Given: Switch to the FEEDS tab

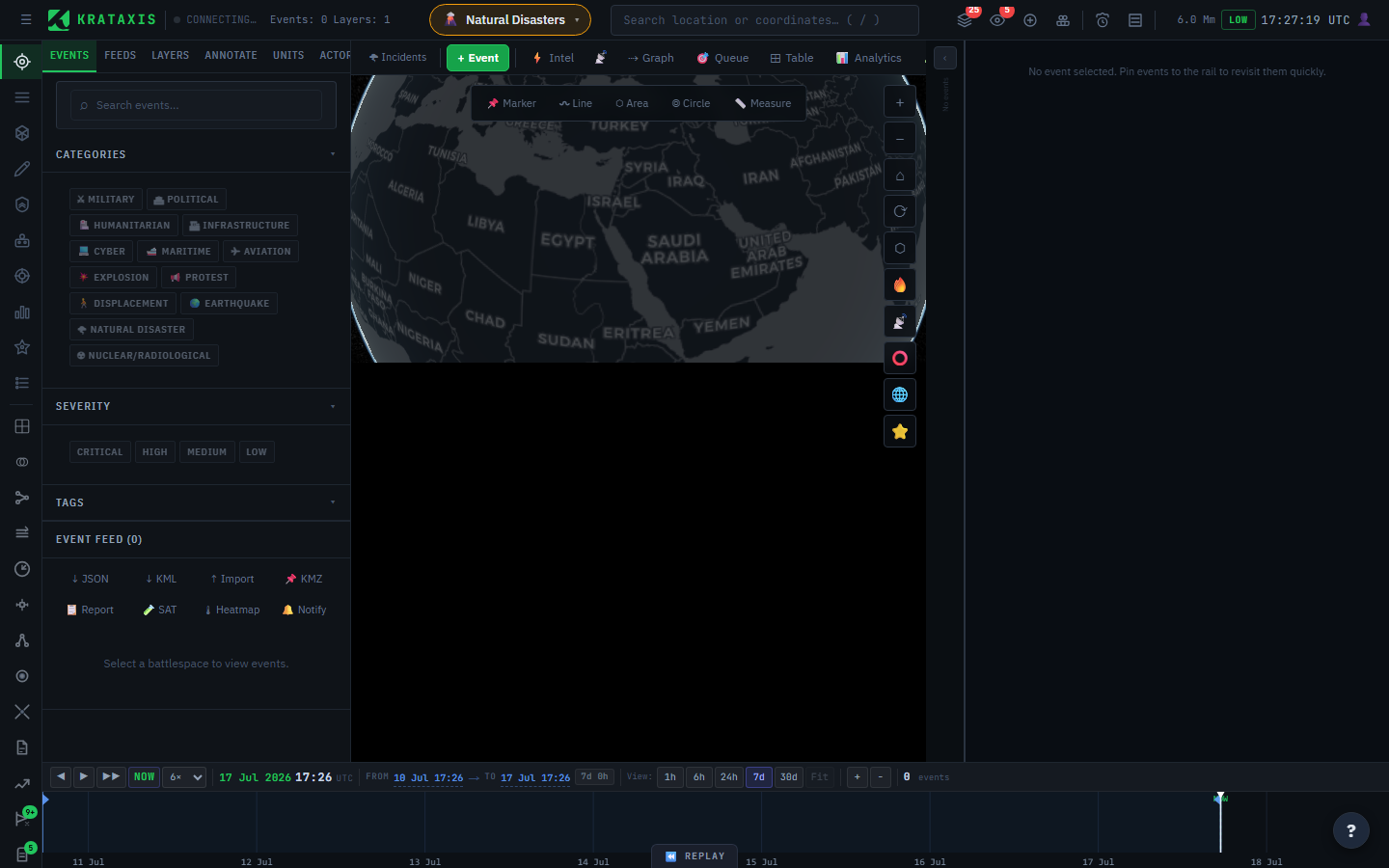Looking at the screenshot, I should point(120,55).
